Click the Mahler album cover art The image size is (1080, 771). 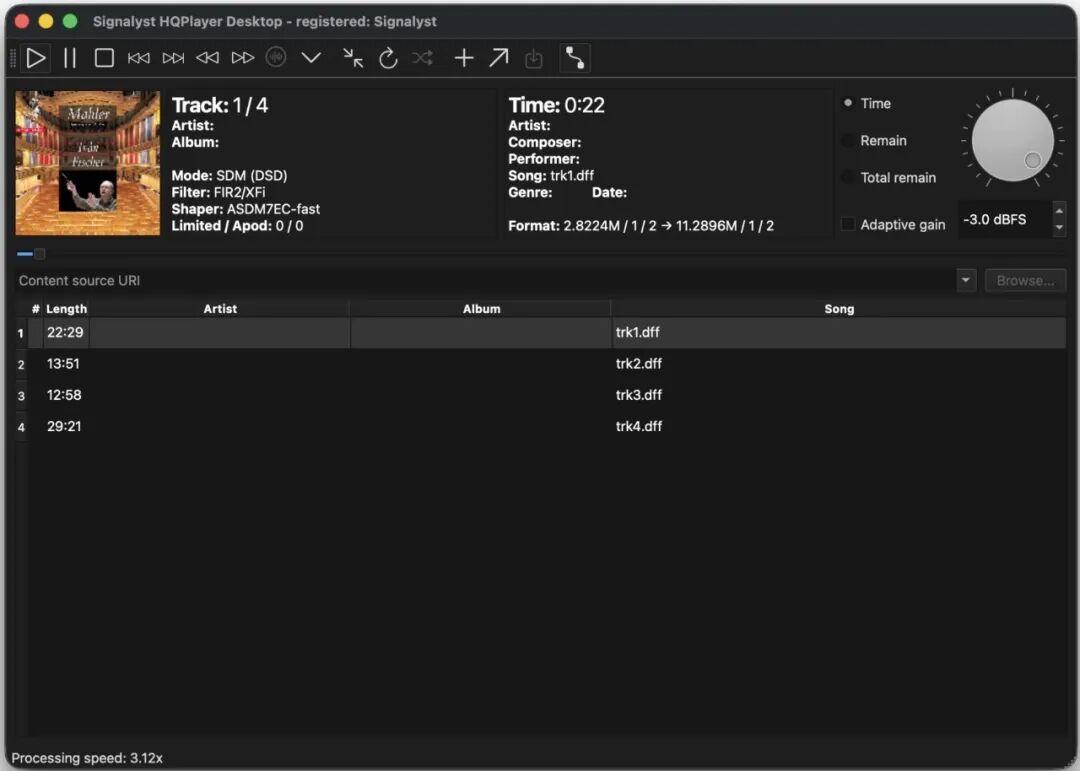[x=87, y=163]
